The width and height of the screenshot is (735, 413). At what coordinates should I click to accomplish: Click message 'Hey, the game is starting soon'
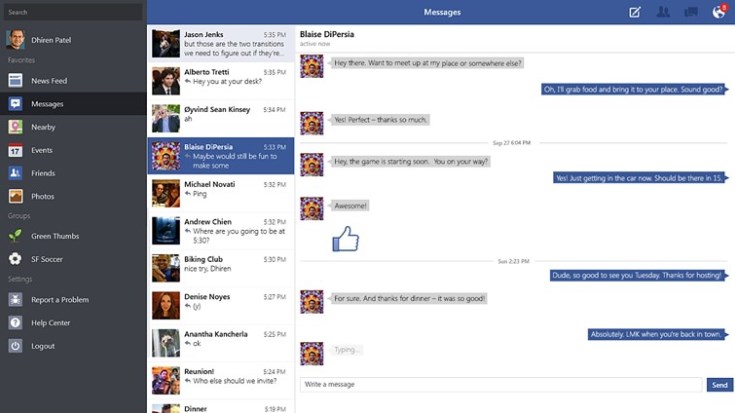click(411, 161)
